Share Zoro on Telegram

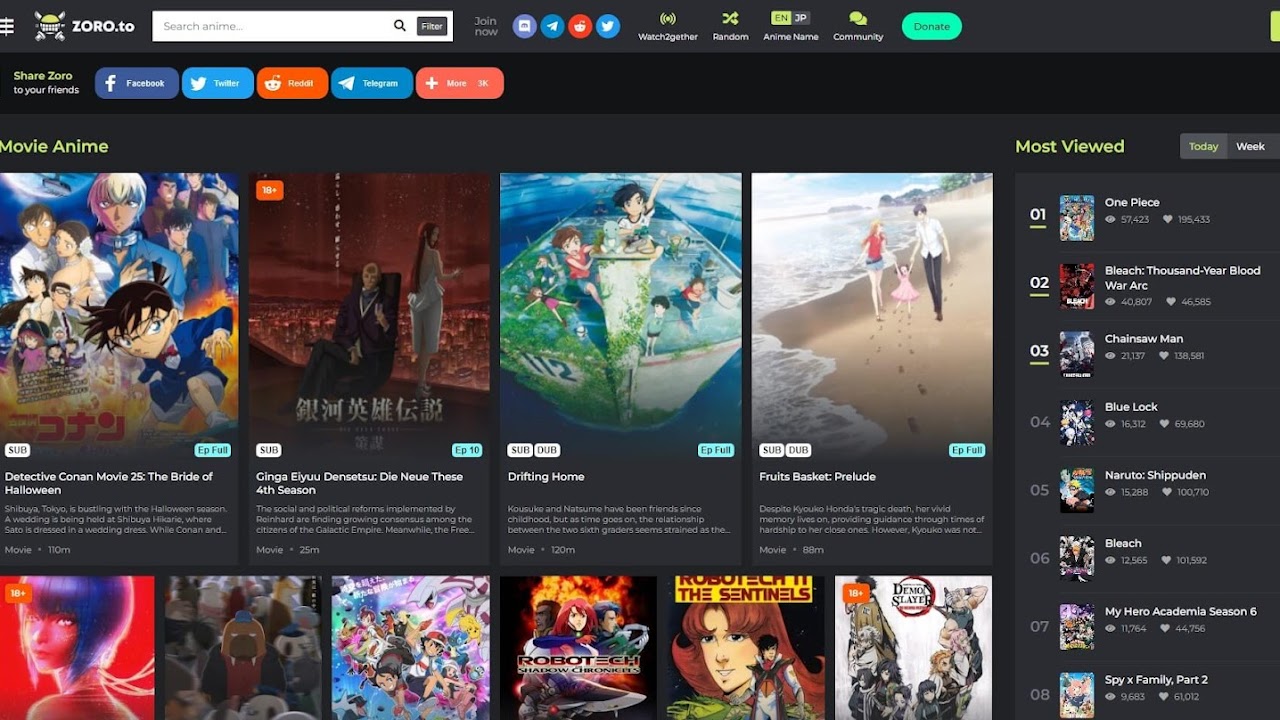[x=372, y=83]
